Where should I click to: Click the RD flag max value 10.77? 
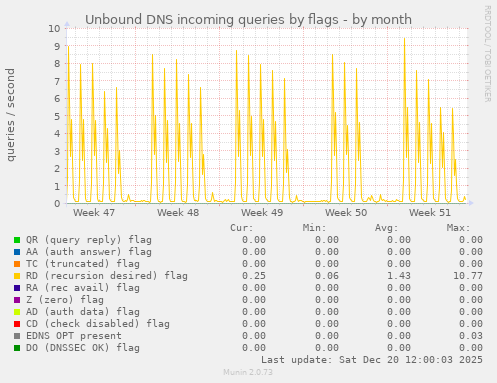tap(468, 276)
